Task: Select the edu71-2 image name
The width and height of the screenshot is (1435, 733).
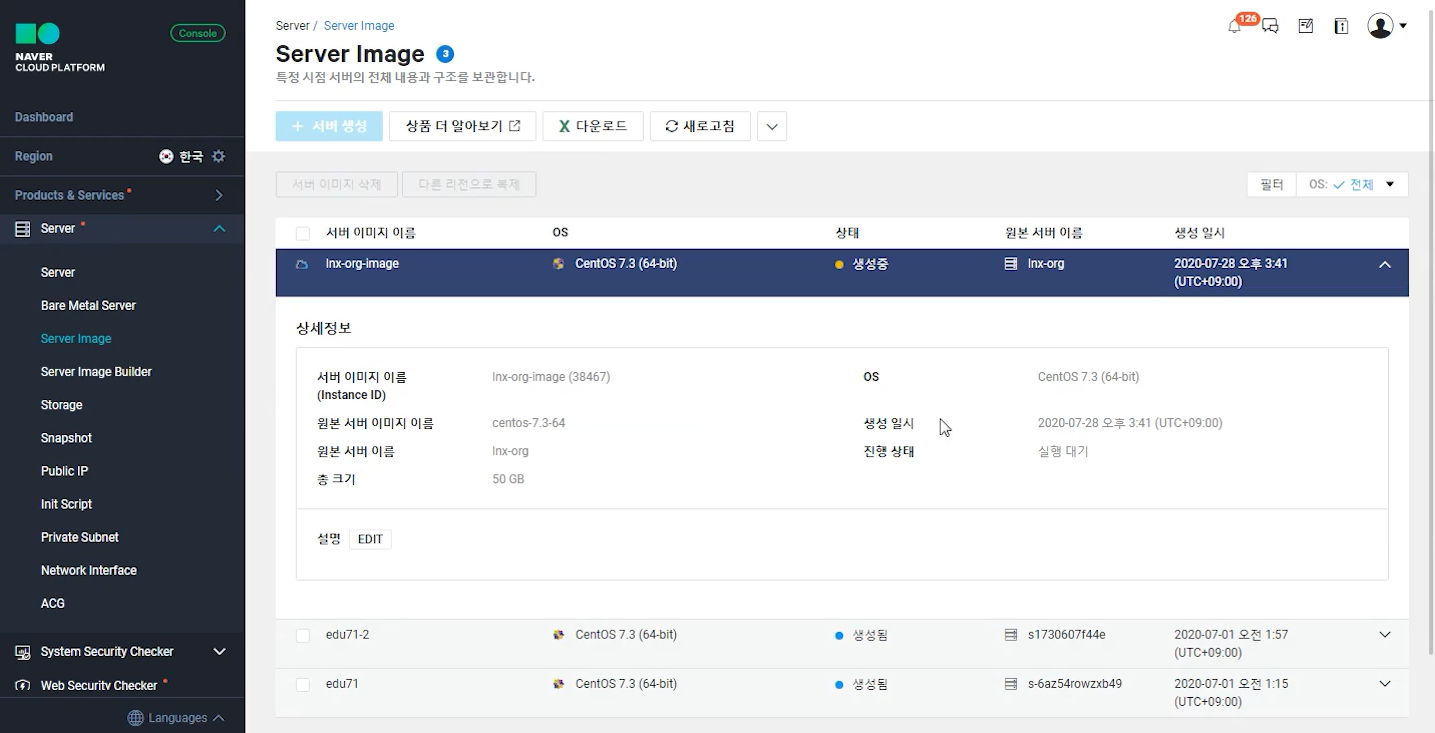Action: [348, 635]
